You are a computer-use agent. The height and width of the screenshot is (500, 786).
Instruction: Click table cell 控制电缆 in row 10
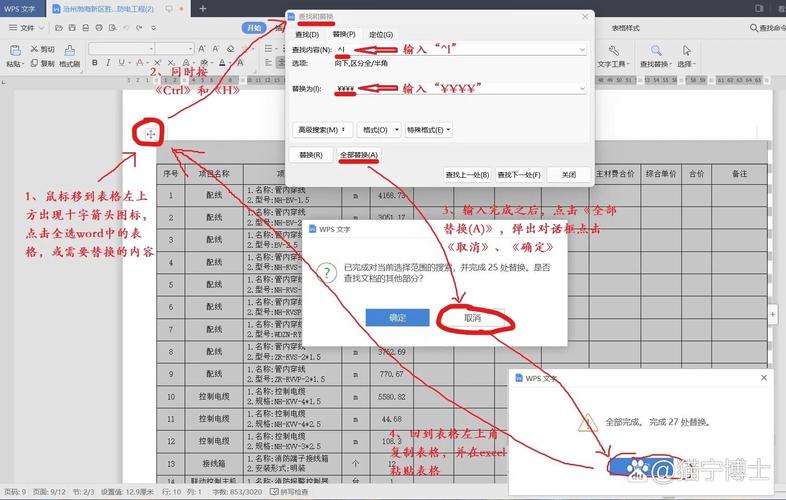pos(214,397)
